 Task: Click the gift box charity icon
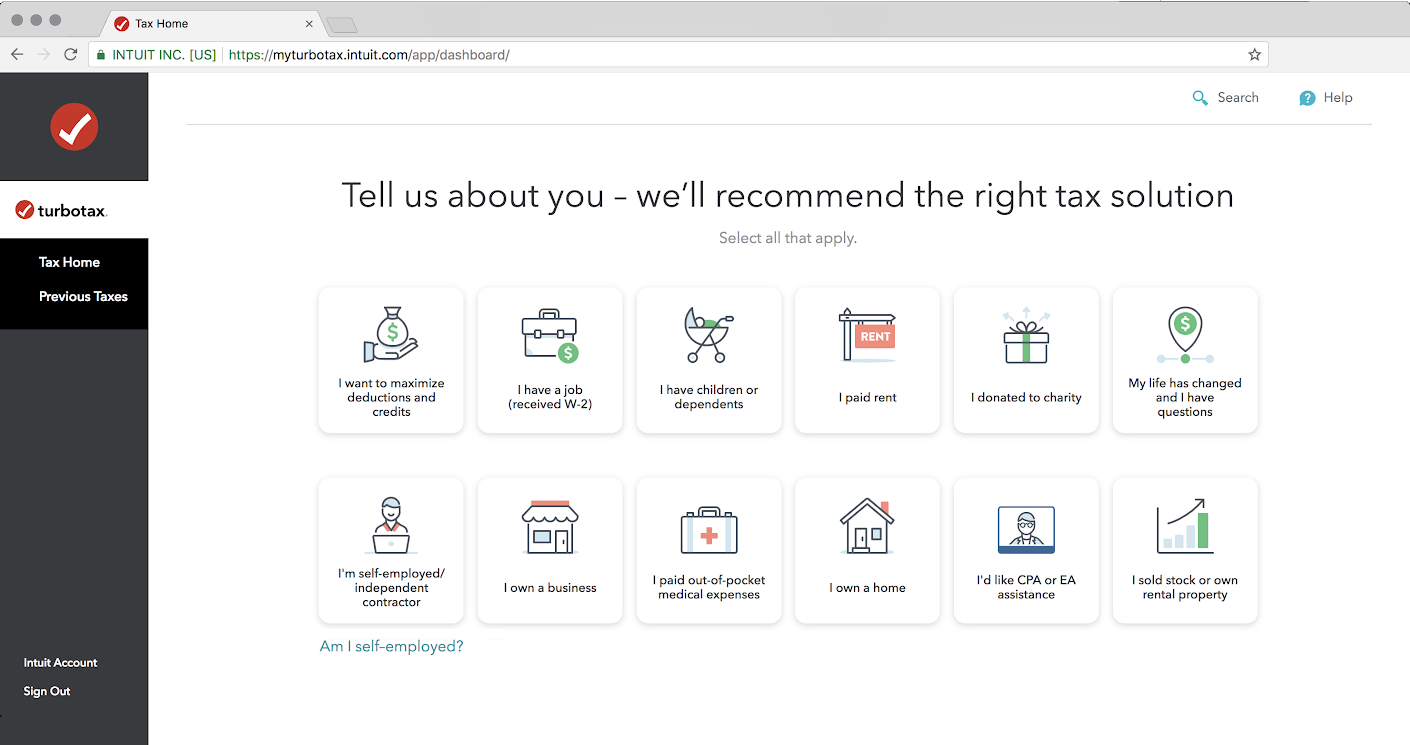pos(1026,336)
